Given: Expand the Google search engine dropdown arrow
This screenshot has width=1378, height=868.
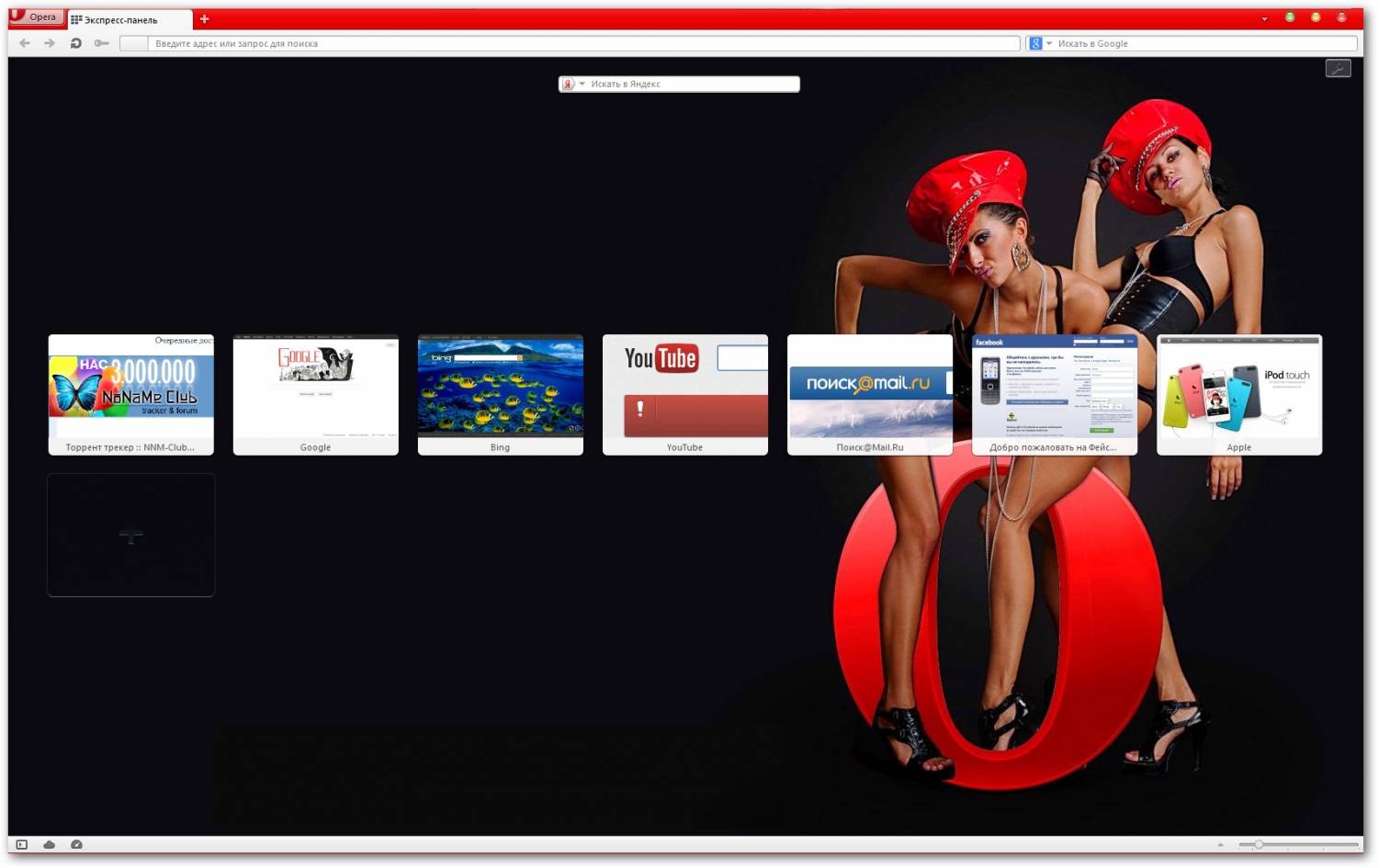Looking at the screenshot, I should pyautogui.click(x=1049, y=43).
